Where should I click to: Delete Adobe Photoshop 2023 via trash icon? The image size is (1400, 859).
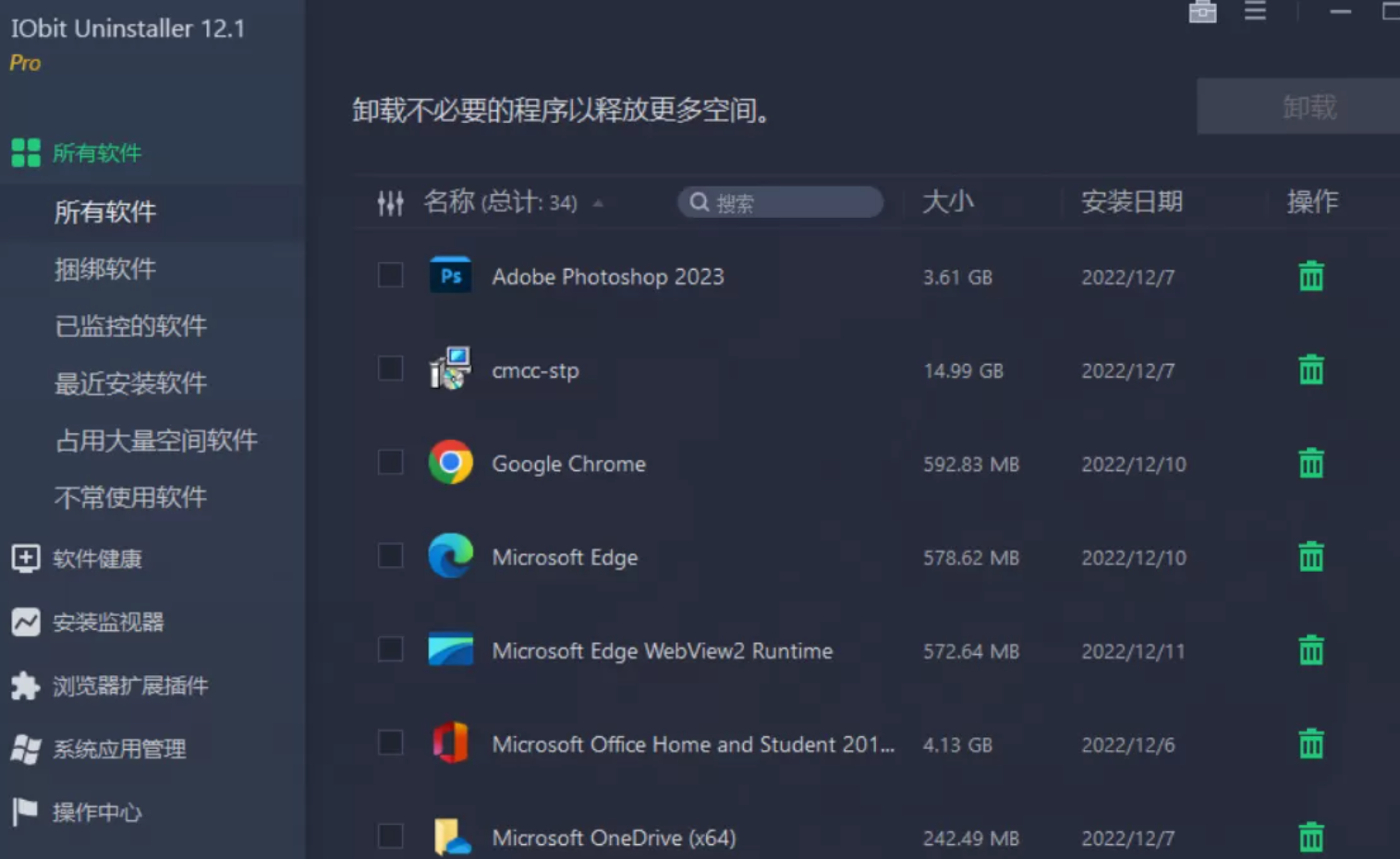pos(1311,274)
